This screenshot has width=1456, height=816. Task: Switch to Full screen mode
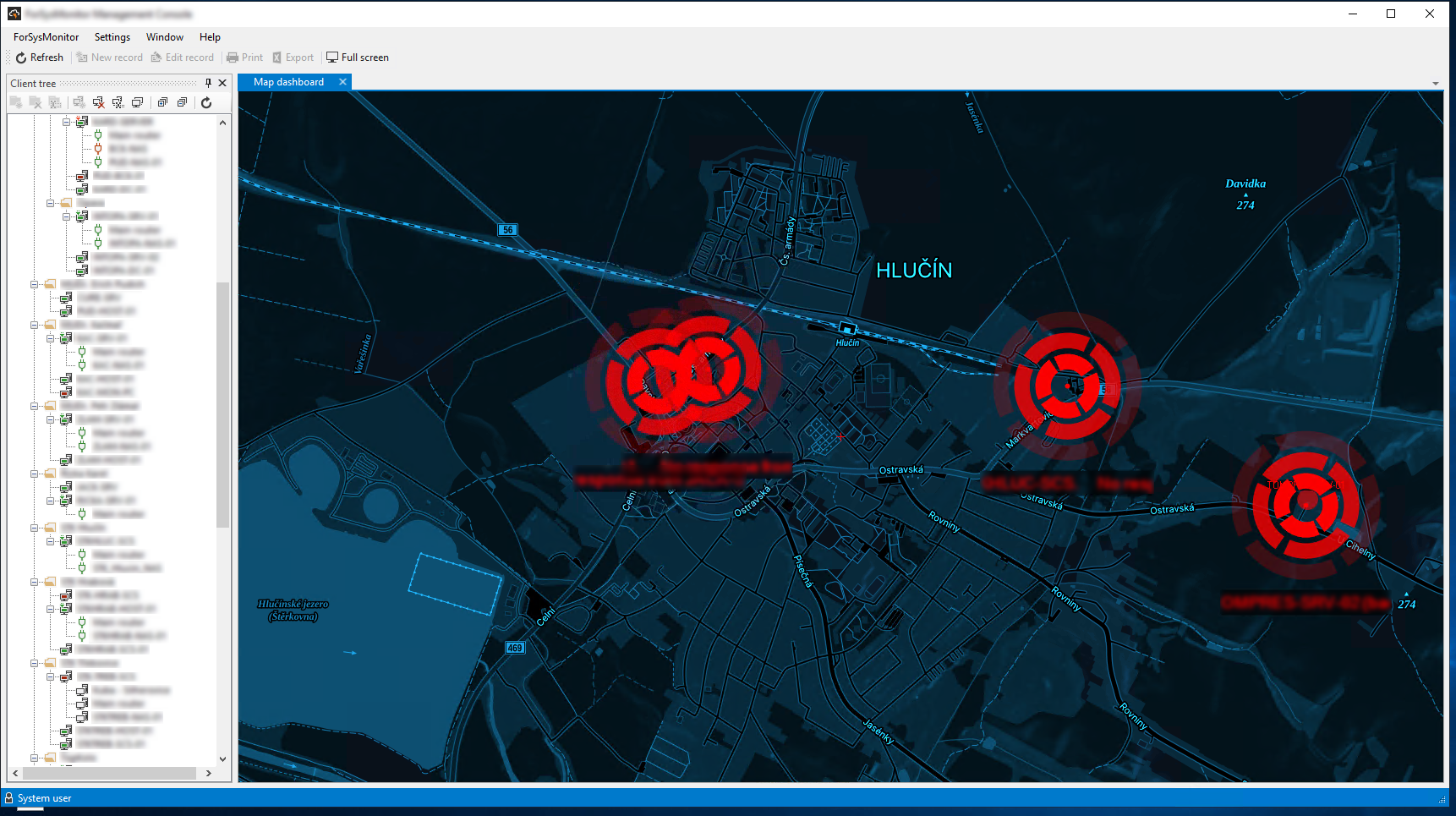point(358,58)
